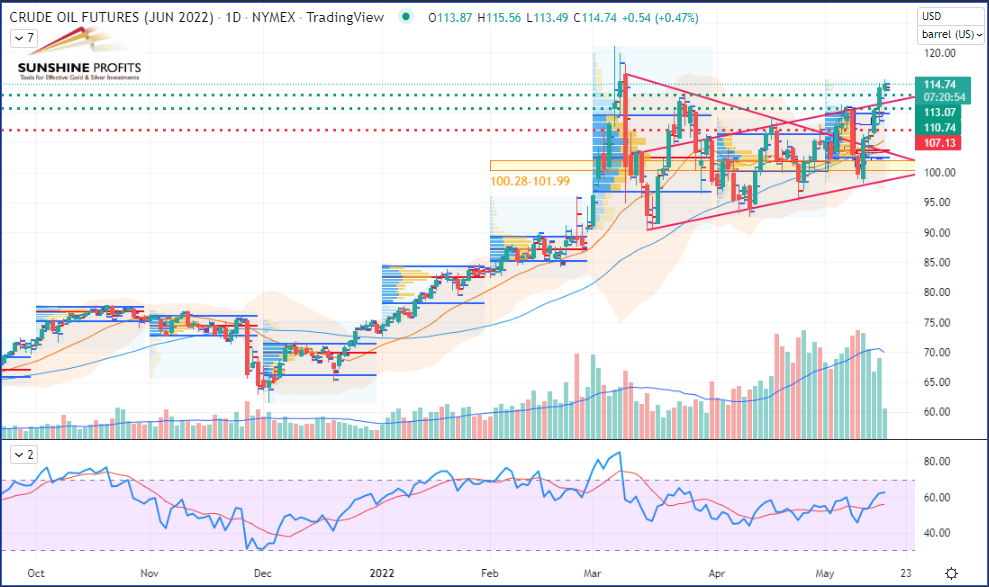Click the 07:20:54 bar countdown timer

click(942, 97)
